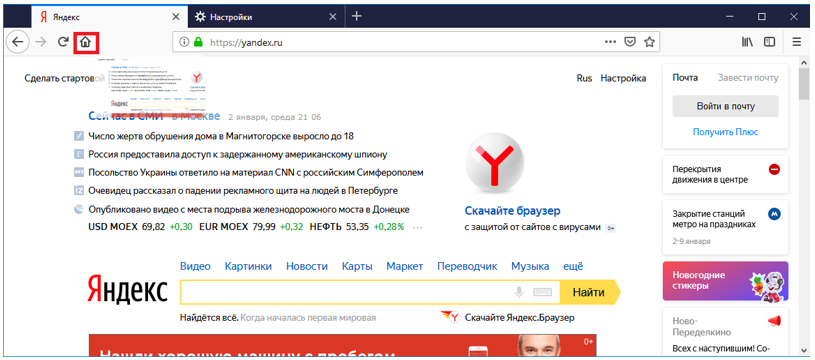This screenshot has height=360, width=815.
Task: Open the on-screen keyboard icon
Action: 542,292
